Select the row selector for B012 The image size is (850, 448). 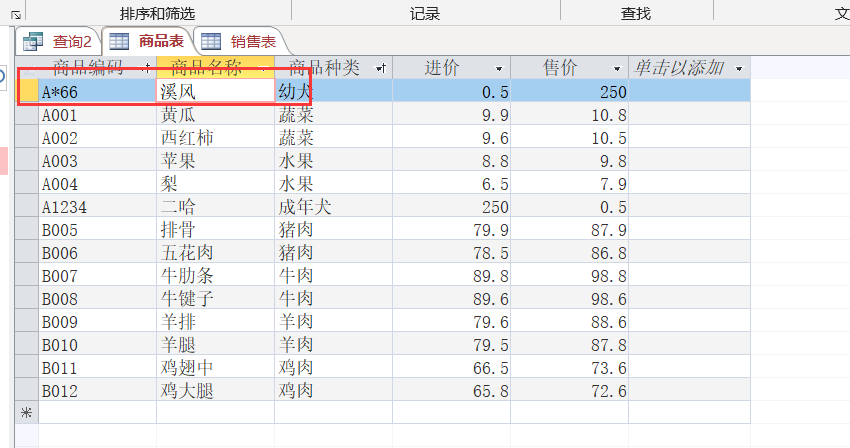click(27, 391)
